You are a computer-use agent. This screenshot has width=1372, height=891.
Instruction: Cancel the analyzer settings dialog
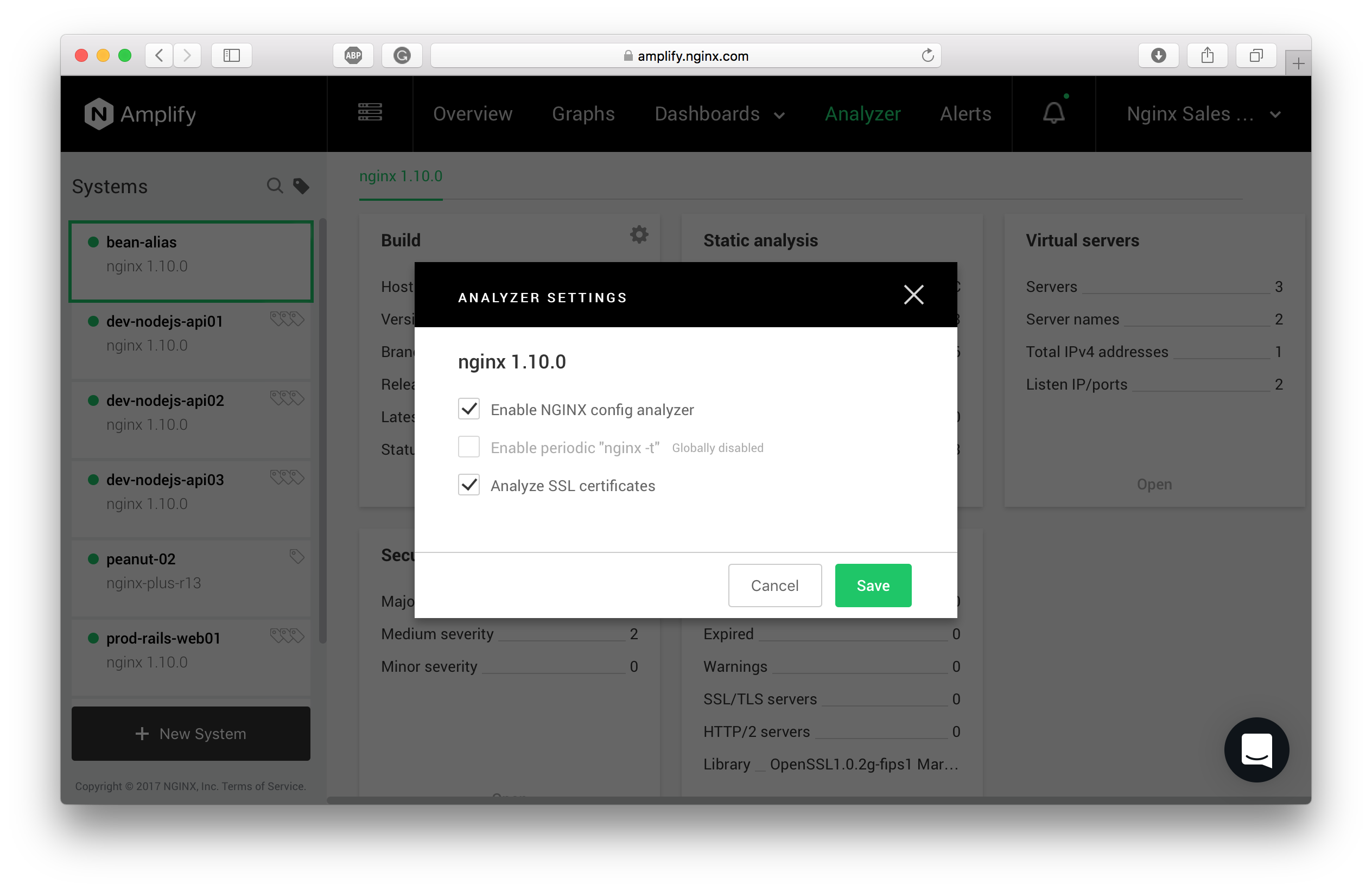click(x=774, y=585)
